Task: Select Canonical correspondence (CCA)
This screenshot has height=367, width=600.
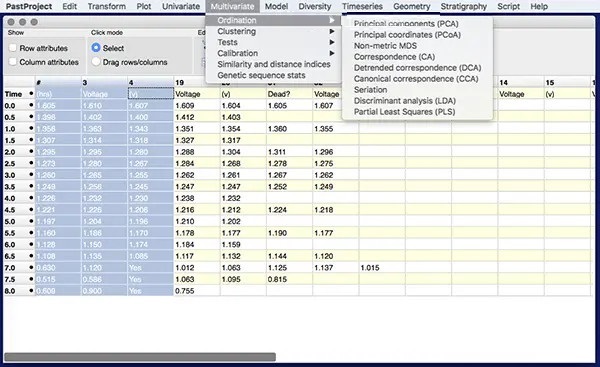Action: (x=417, y=79)
